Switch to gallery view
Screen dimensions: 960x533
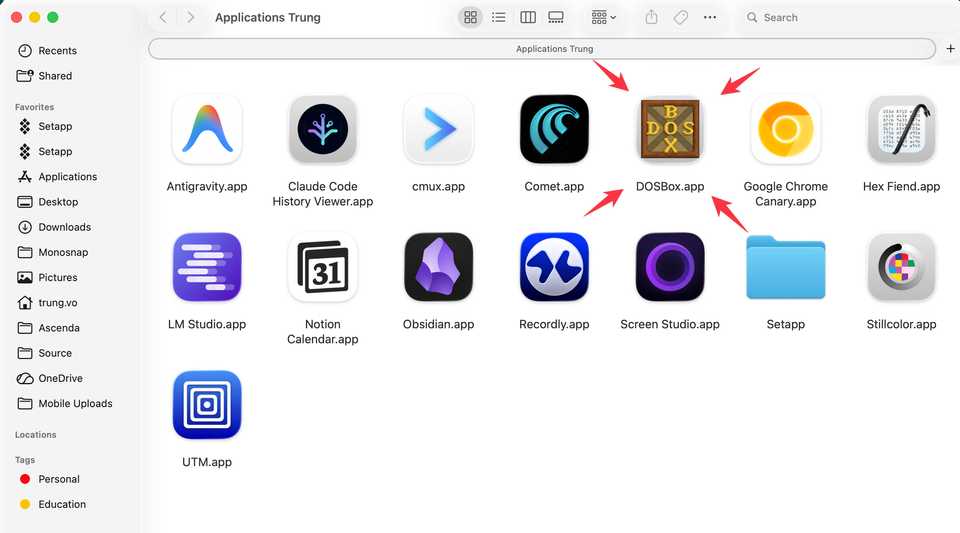tap(556, 17)
